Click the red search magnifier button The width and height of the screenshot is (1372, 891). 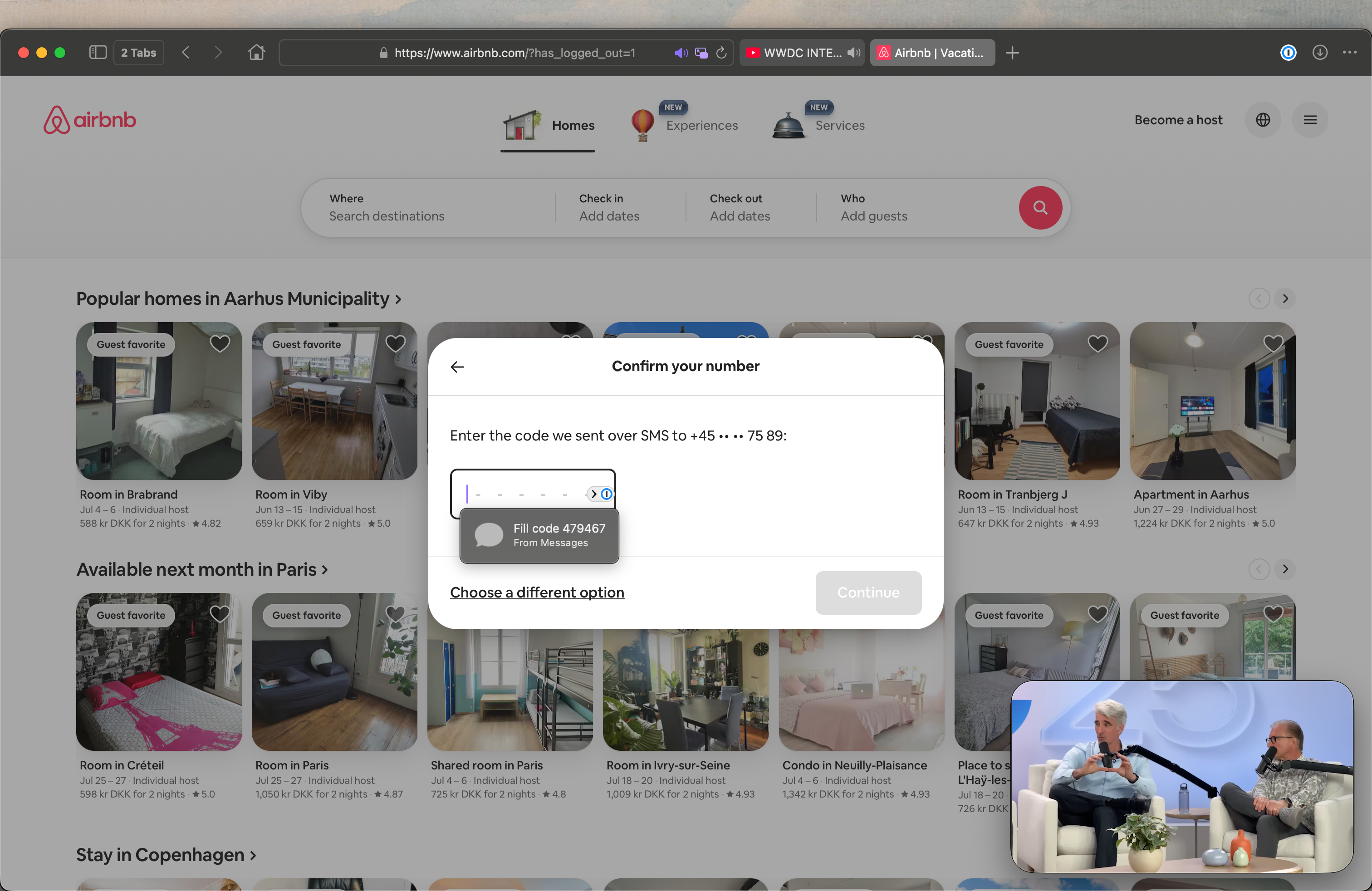(x=1040, y=207)
